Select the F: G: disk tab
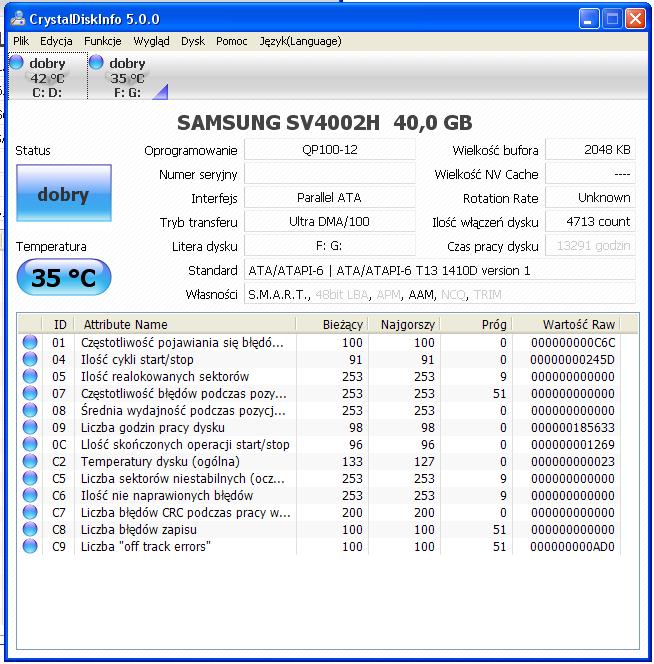Viewport: 654px width, 664px height. click(128, 76)
